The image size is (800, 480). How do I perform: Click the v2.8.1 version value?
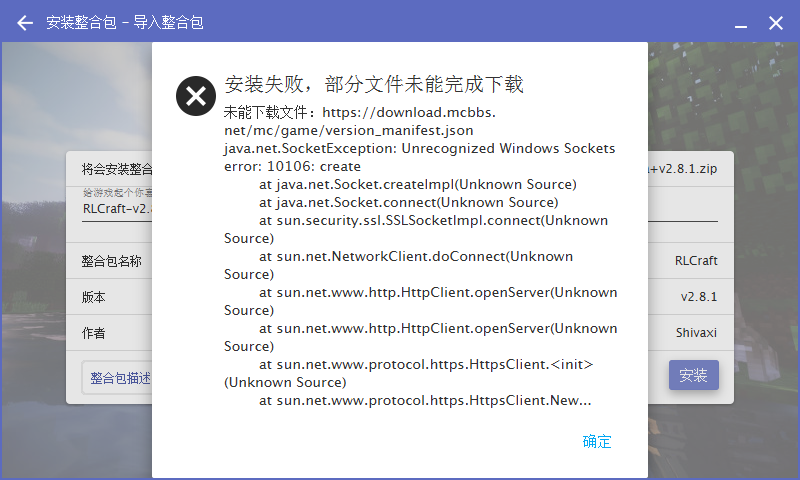[699, 297]
